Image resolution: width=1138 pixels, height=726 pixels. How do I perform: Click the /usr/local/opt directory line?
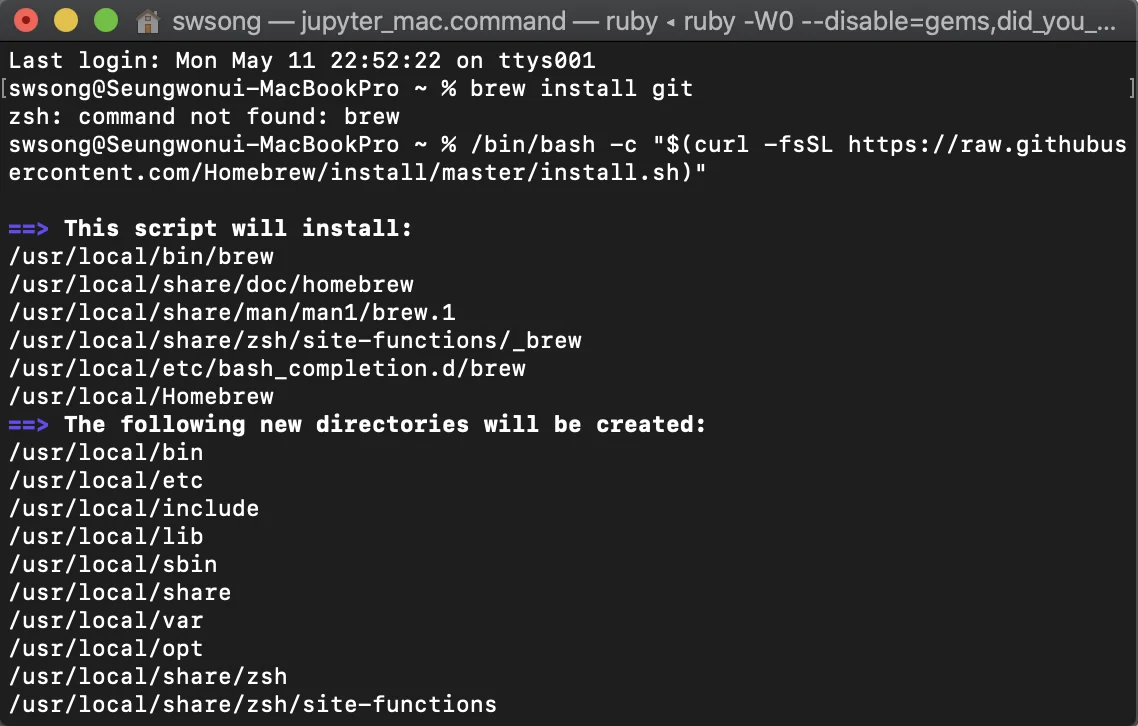[106, 649]
